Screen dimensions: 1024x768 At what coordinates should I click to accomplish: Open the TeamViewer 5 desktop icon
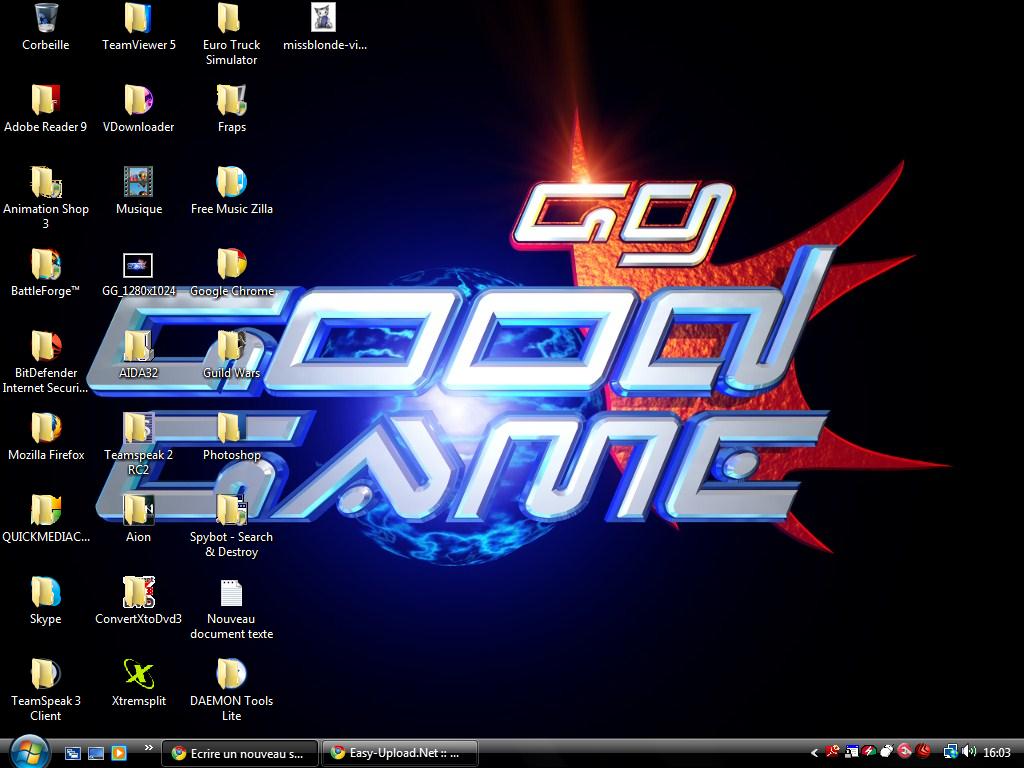pyautogui.click(x=138, y=19)
